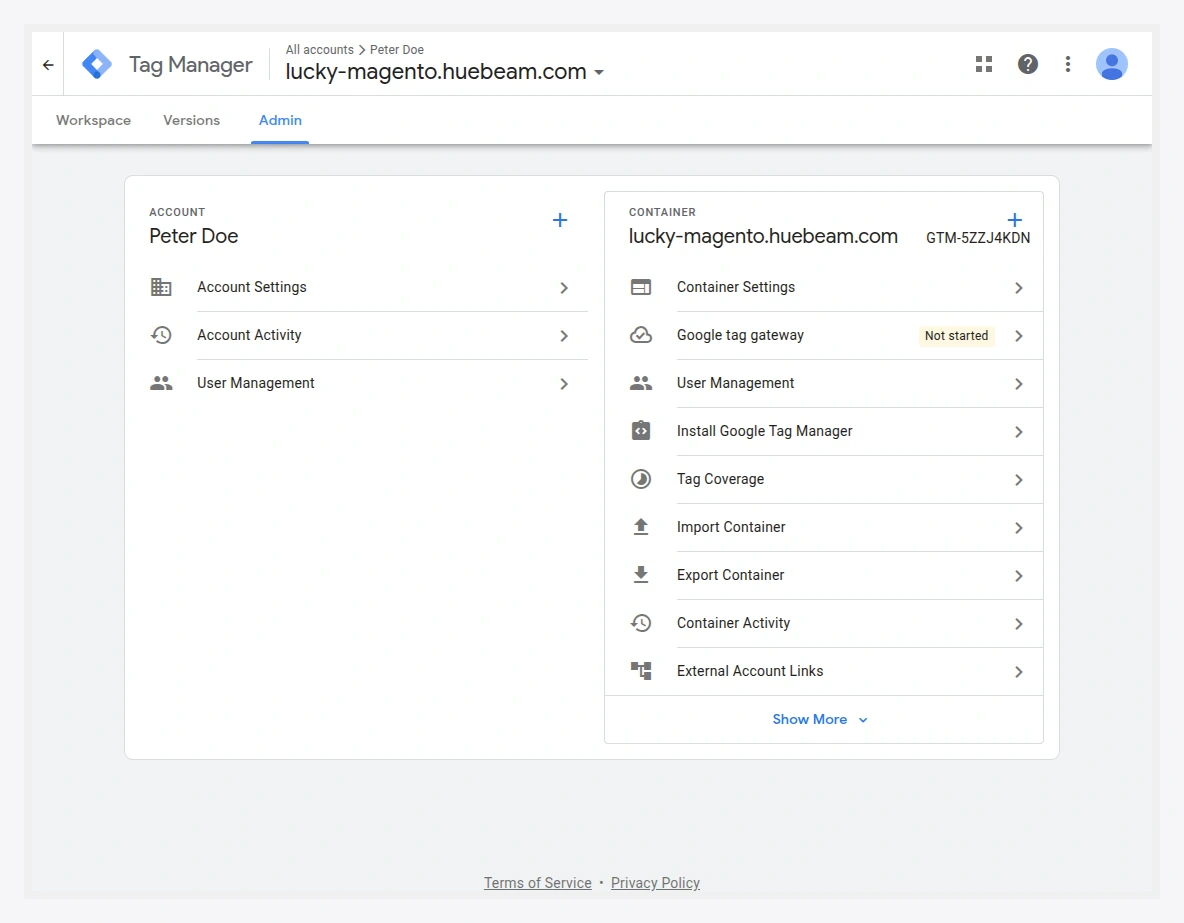The image size is (1184, 923).
Task: Open the Google apps grid icon
Action: coord(983,64)
